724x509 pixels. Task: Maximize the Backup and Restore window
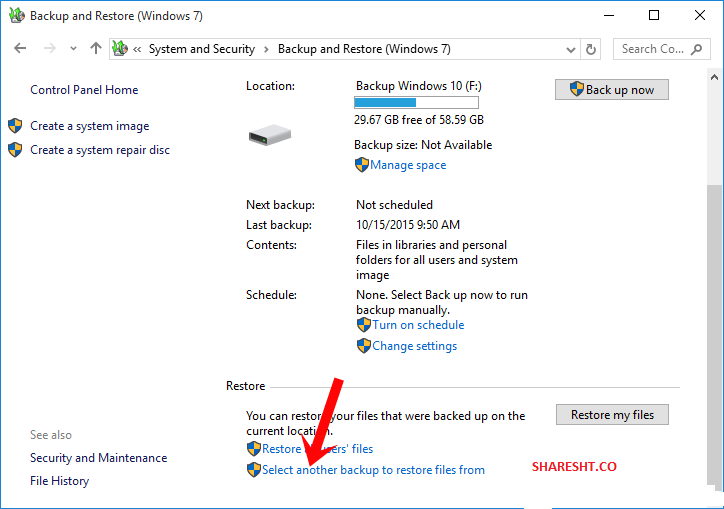point(654,15)
